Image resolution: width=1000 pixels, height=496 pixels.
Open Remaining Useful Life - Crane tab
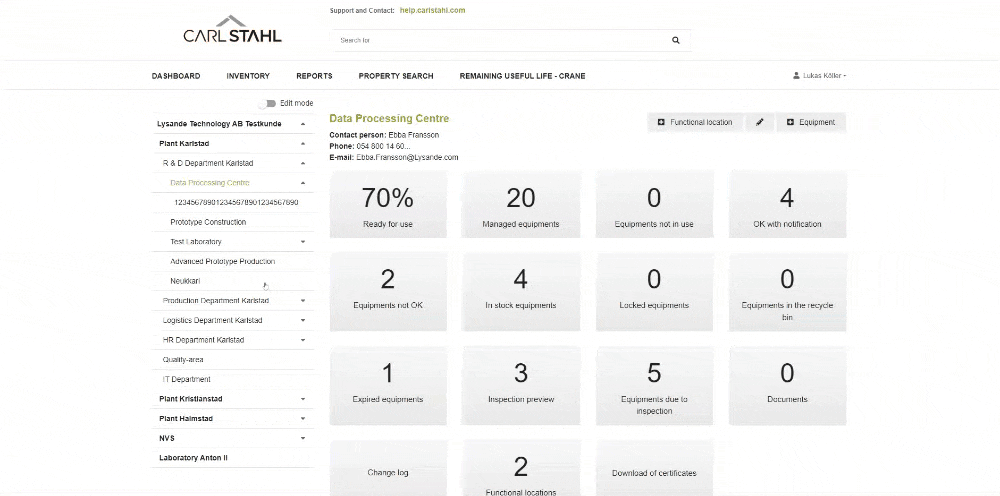pos(522,76)
